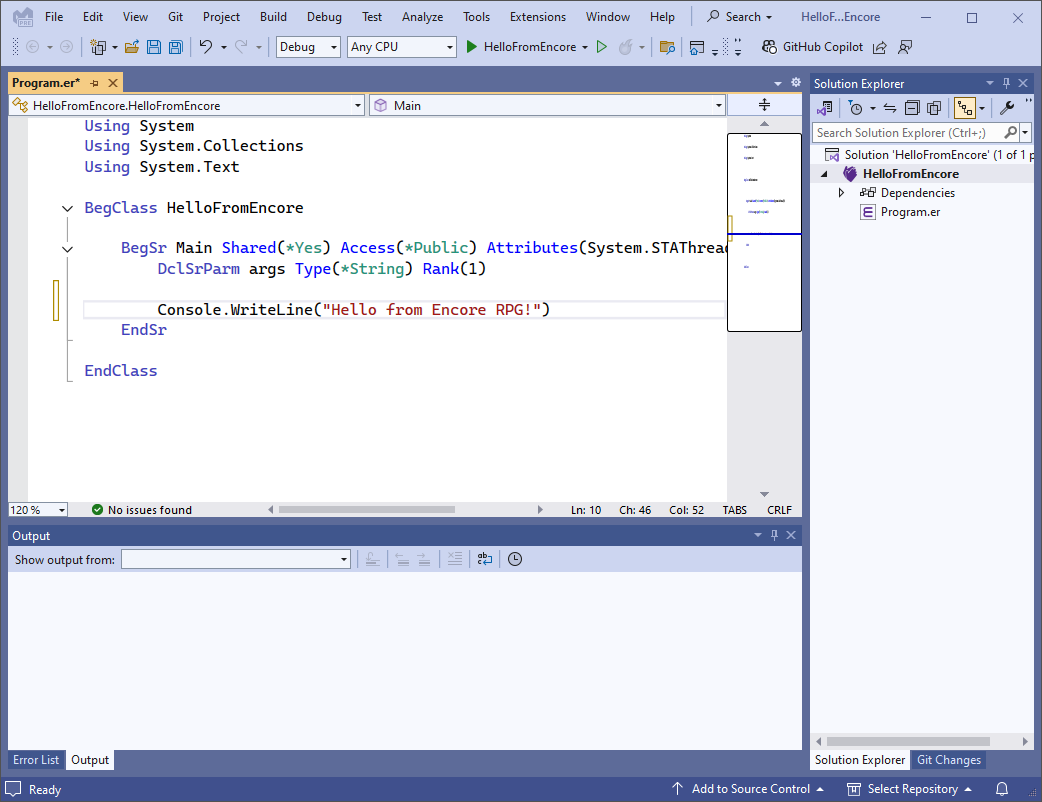Click the Search box in title bar
The width and height of the screenshot is (1042, 802).
739,17
